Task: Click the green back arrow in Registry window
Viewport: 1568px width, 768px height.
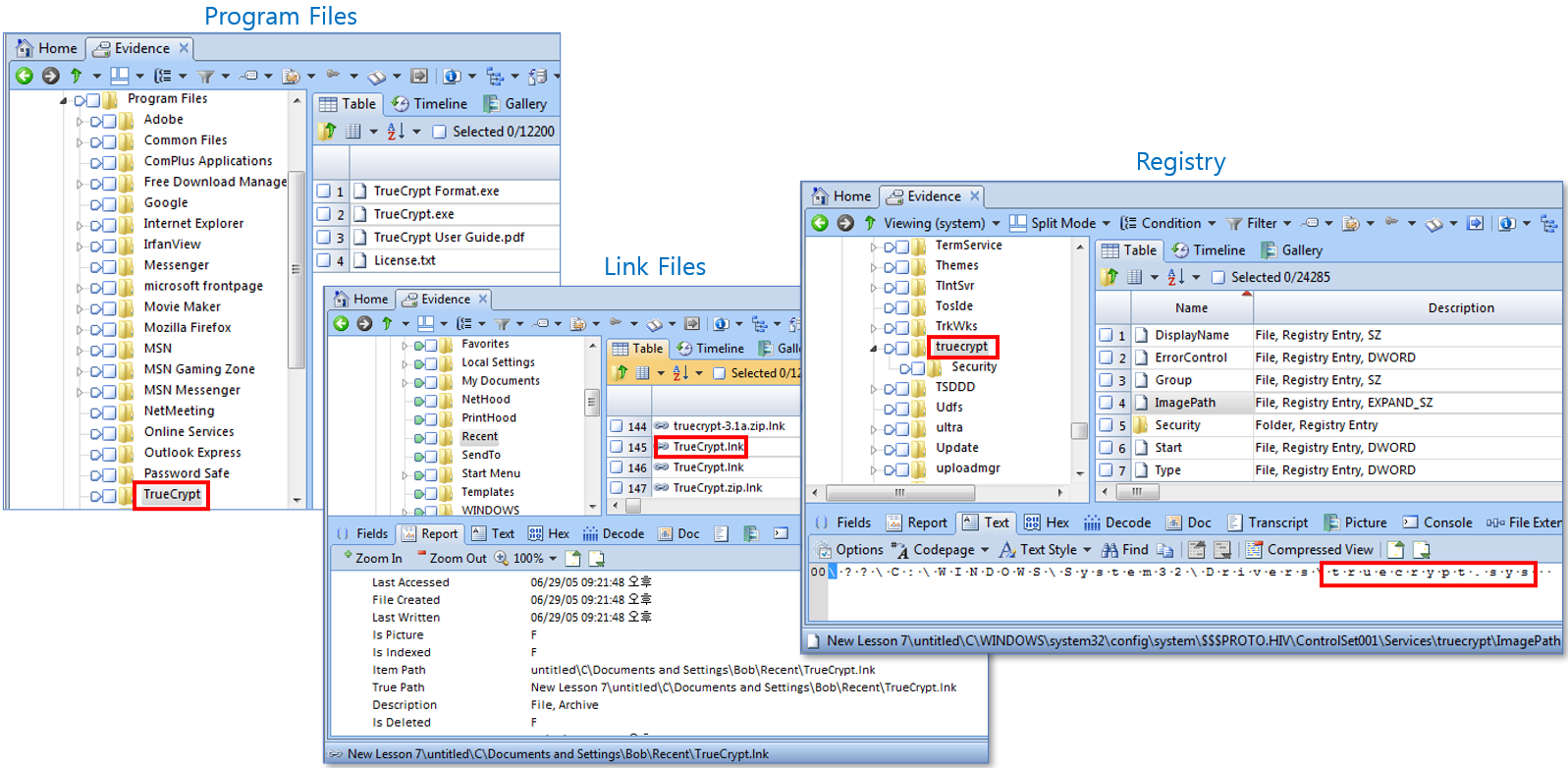Action: point(820,223)
